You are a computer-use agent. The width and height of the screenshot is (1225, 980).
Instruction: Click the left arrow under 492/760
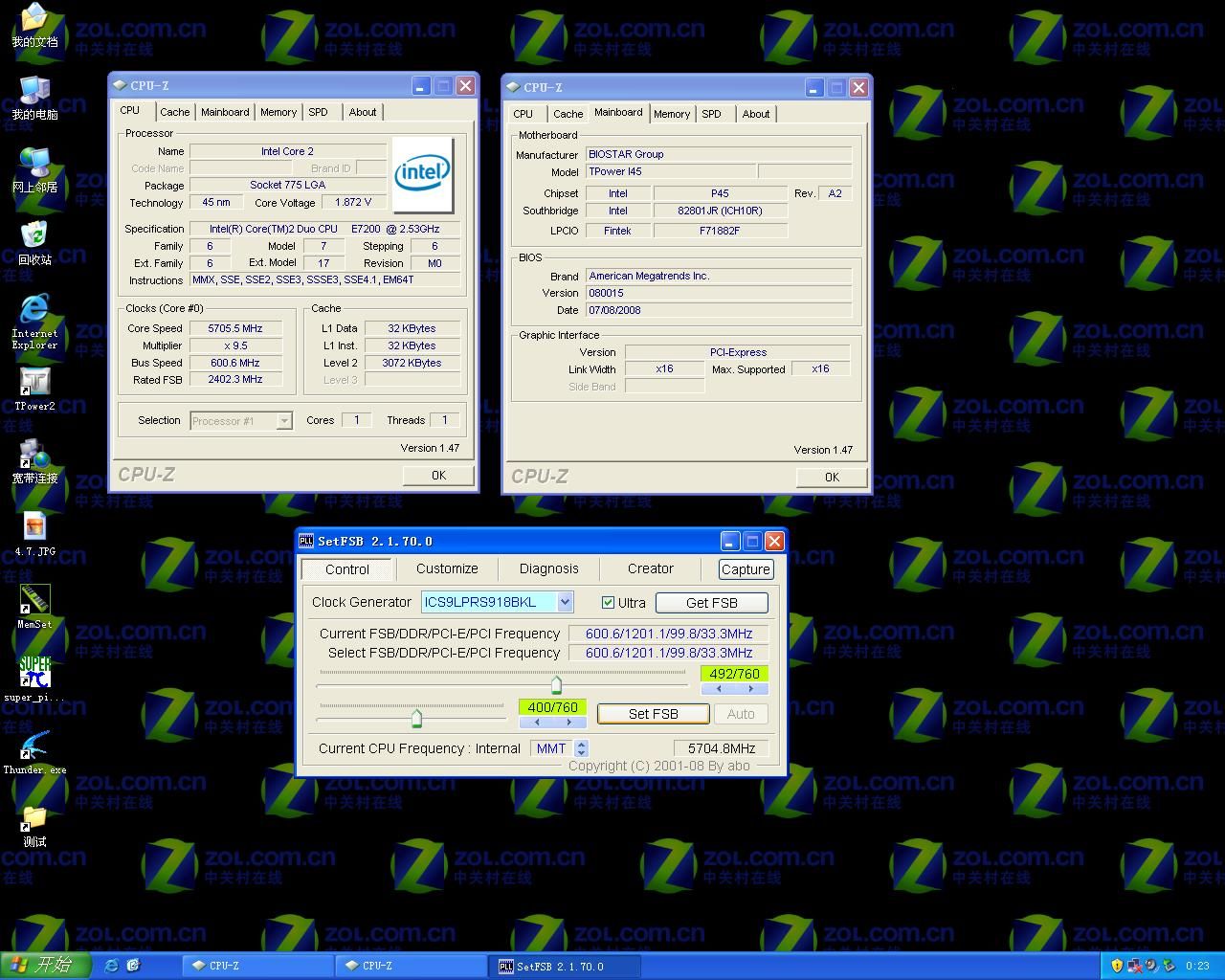point(718,689)
